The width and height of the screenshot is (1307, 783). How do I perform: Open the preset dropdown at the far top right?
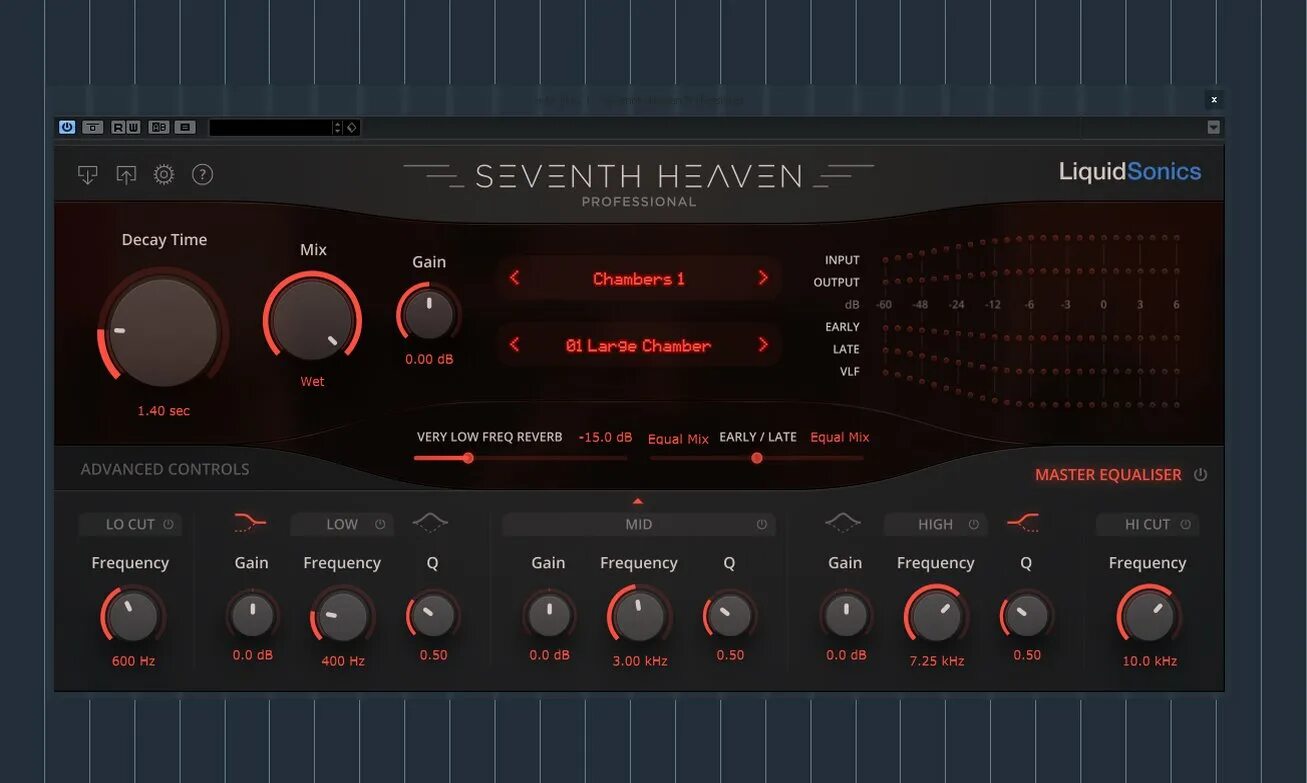pyautogui.click(x=1213, y=127)
